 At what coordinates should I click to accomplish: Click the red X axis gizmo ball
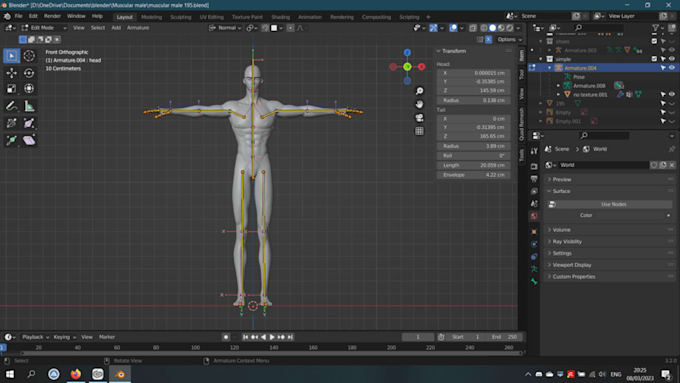click(422, 67)
